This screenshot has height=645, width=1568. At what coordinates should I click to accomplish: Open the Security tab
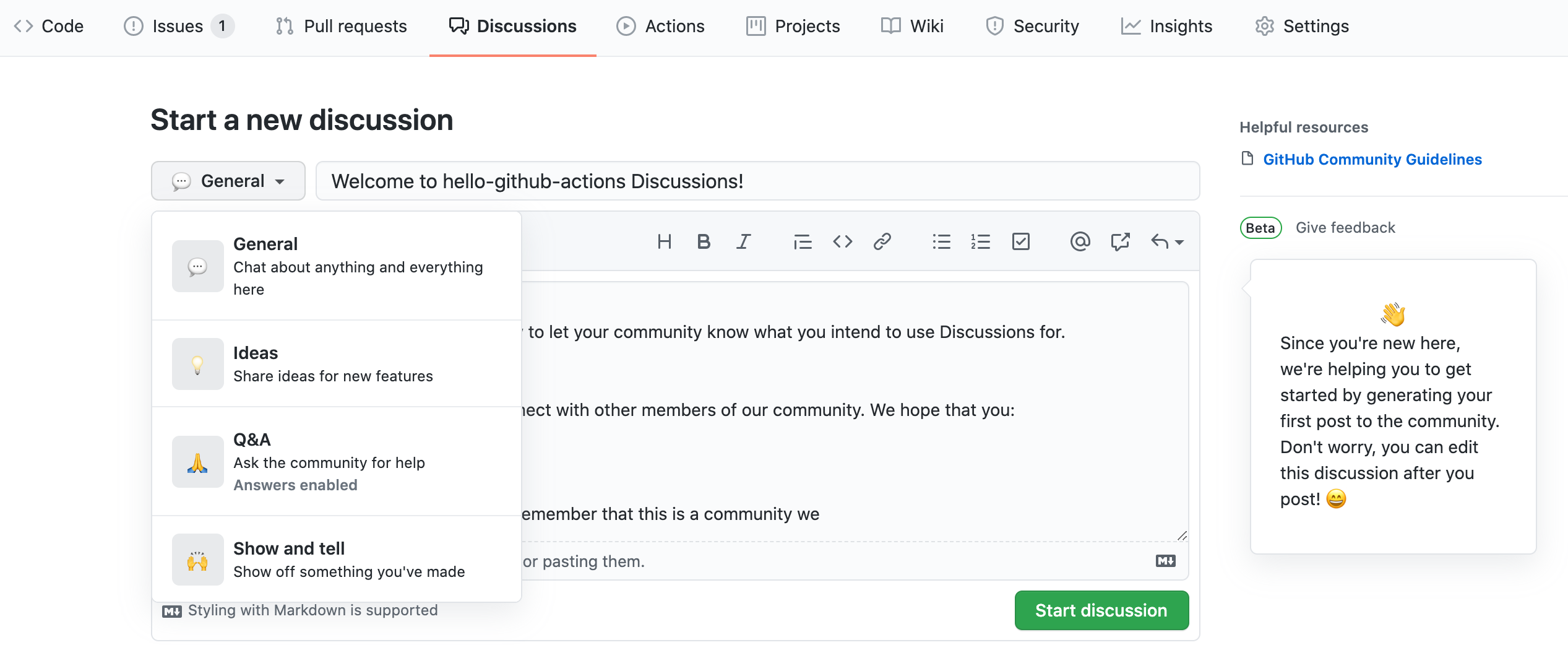[x=1032, y=26]
